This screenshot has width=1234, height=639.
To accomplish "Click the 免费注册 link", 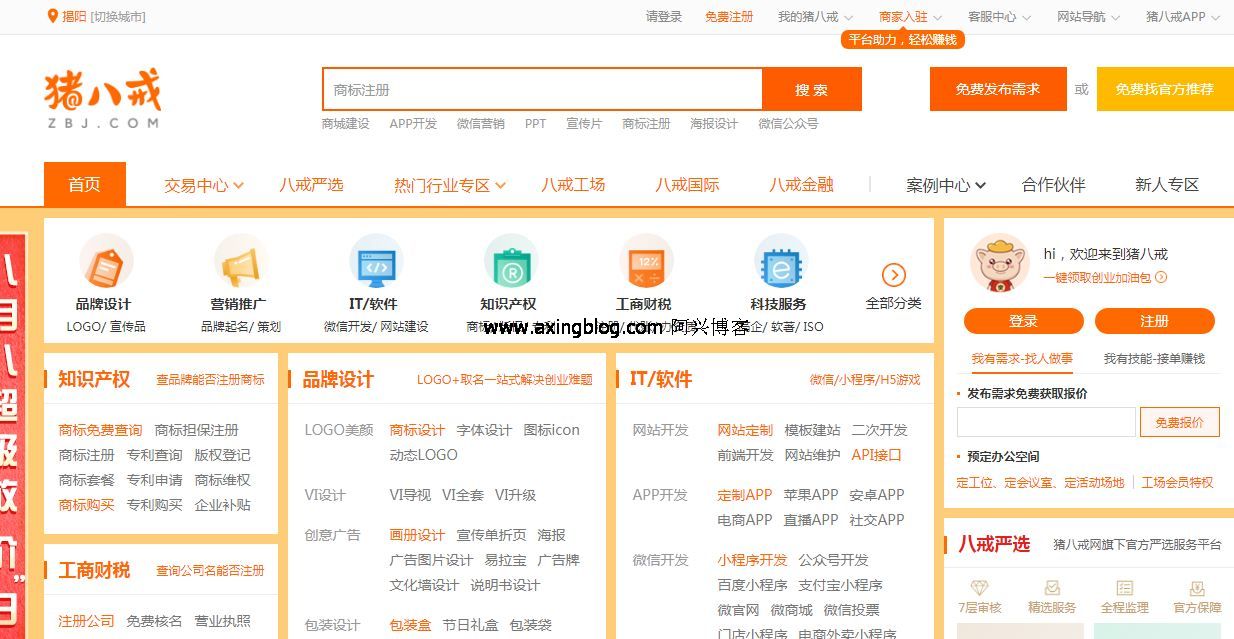I will (729, 17).
